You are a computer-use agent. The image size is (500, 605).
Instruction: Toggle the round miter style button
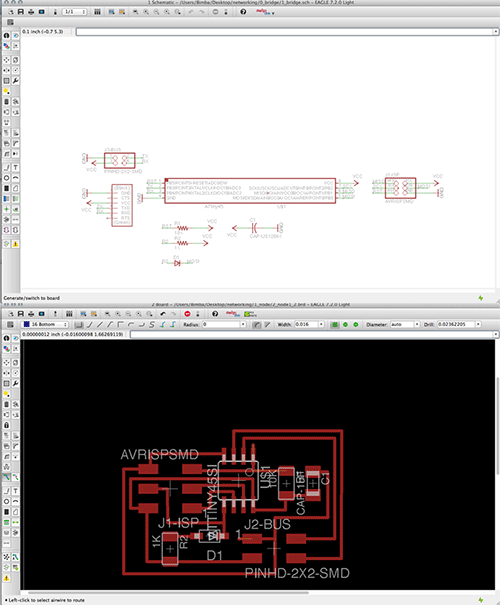pos(257,324)
